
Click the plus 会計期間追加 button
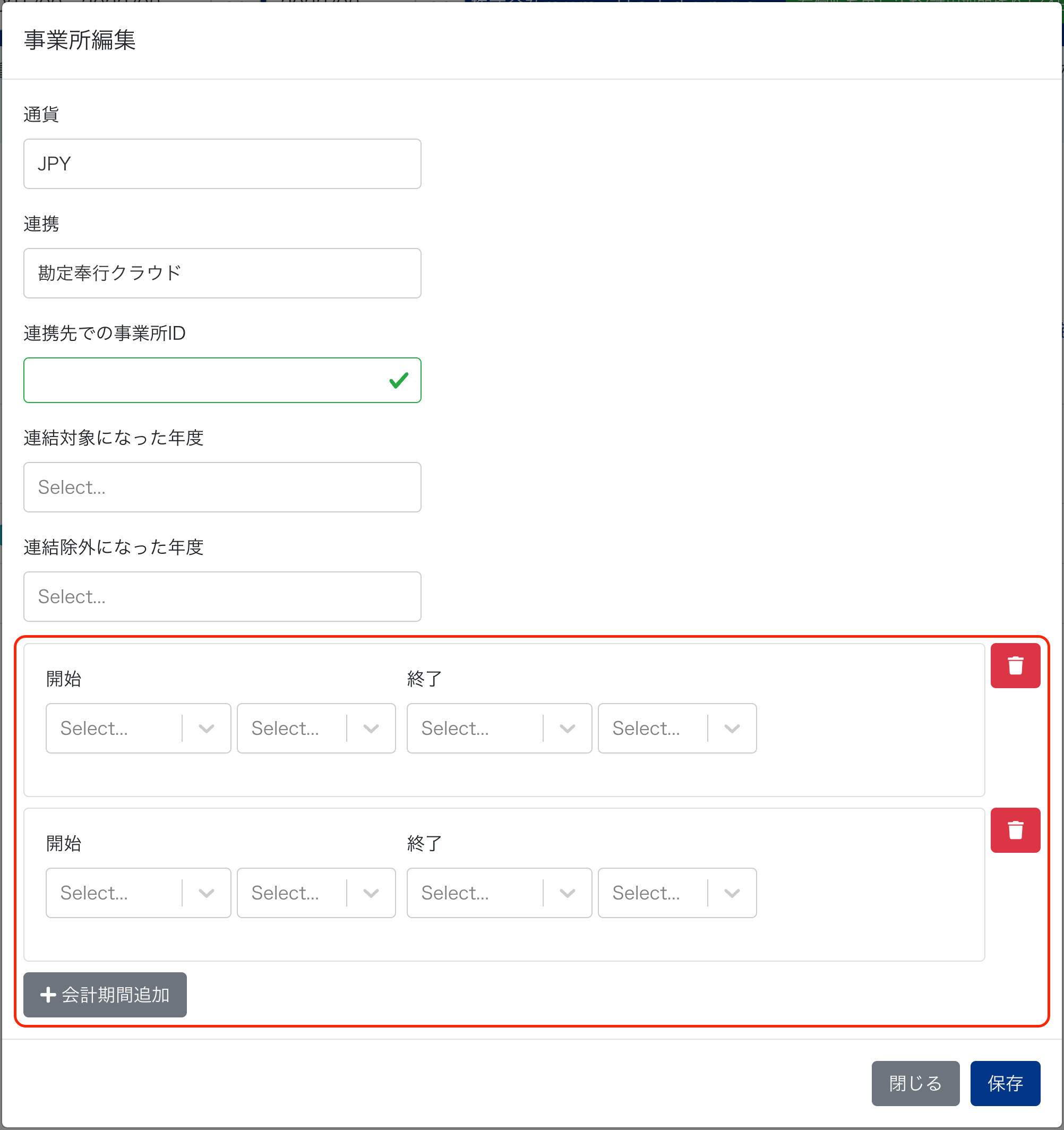click(x=105, y=994)
